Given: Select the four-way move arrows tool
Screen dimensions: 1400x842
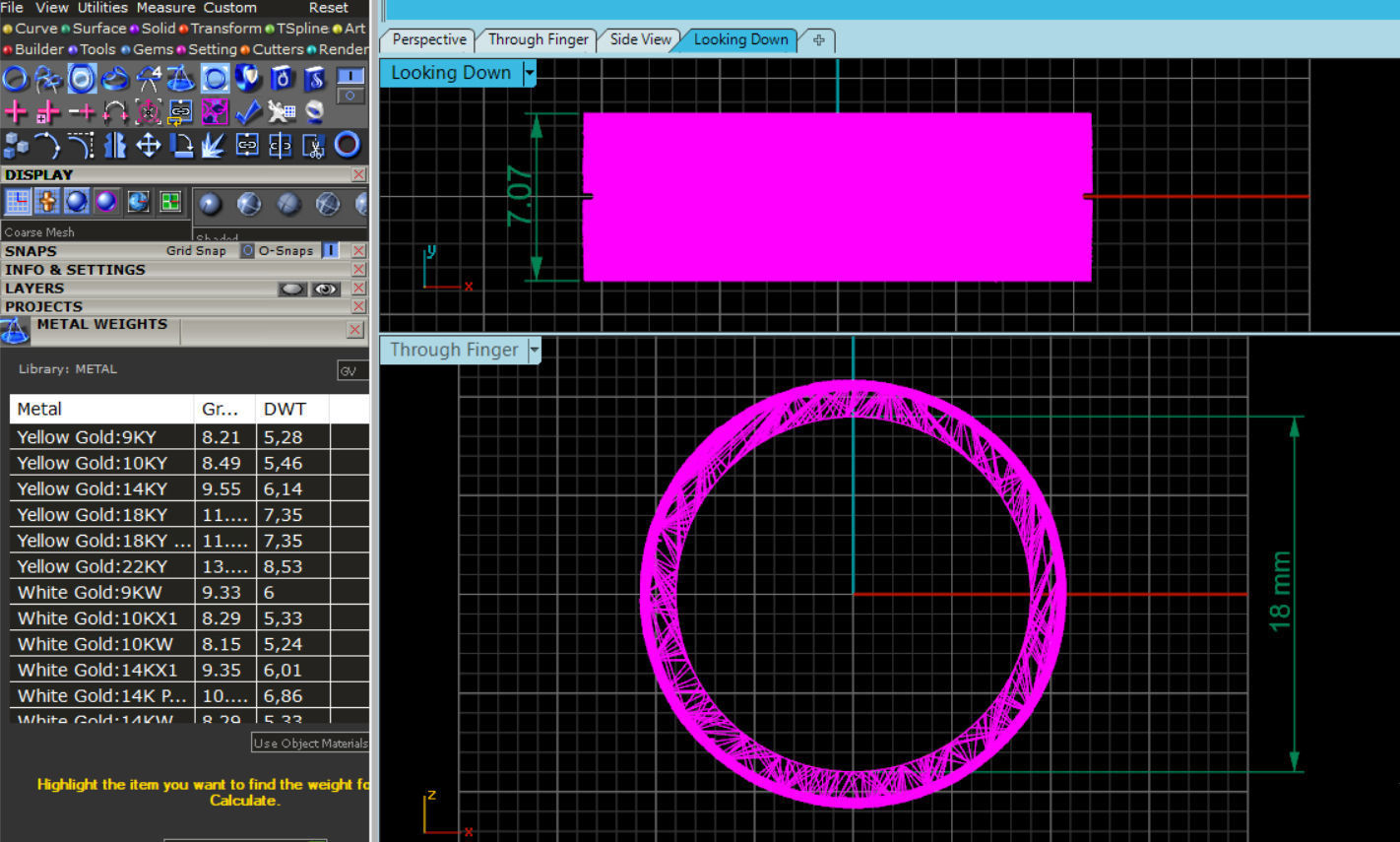Looking at the screenshot, I should 149,146.
